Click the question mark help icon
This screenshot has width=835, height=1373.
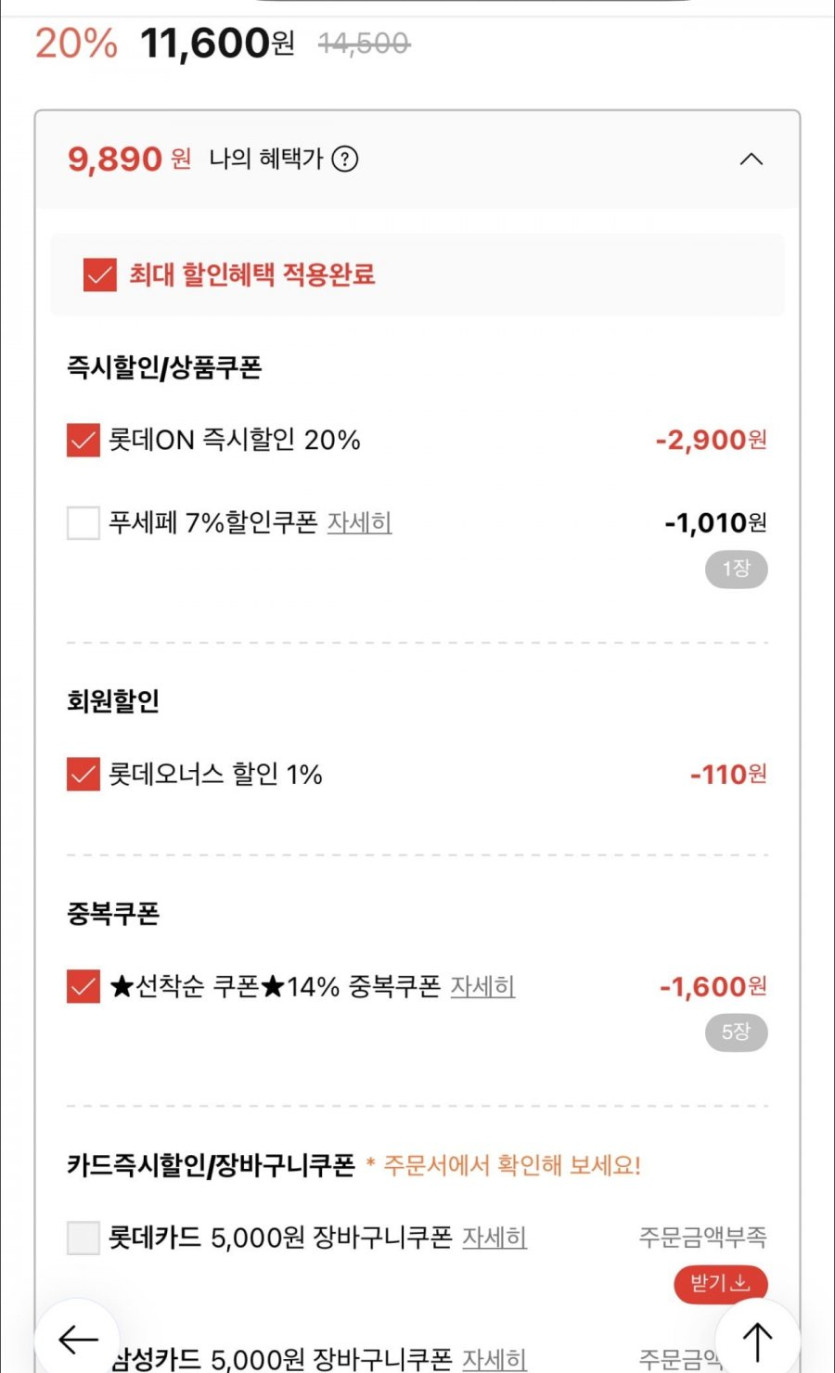(x=345, y=159)
